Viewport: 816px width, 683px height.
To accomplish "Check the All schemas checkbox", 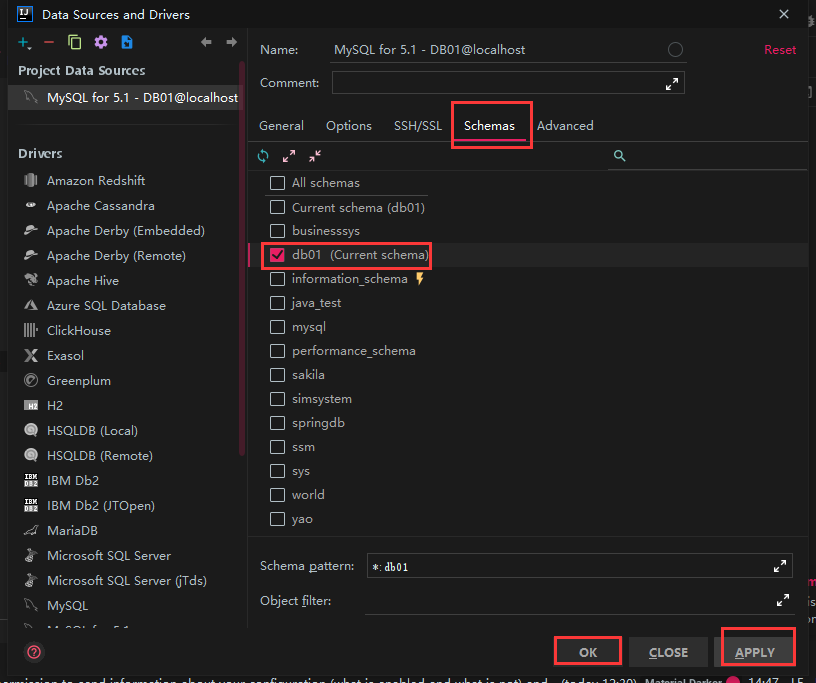I will pos(277,183).
